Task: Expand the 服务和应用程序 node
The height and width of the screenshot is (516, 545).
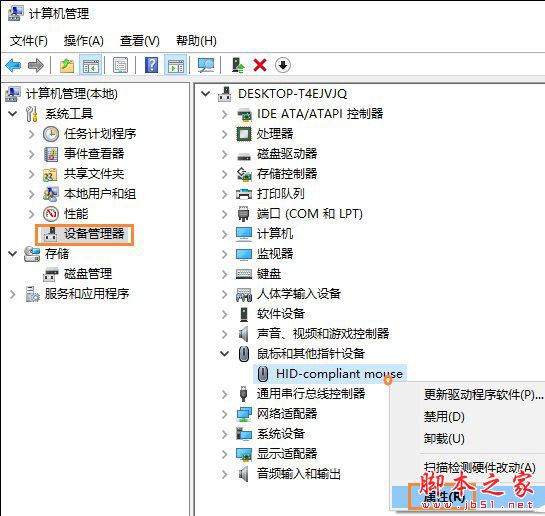Action: (x=13, y=295)
